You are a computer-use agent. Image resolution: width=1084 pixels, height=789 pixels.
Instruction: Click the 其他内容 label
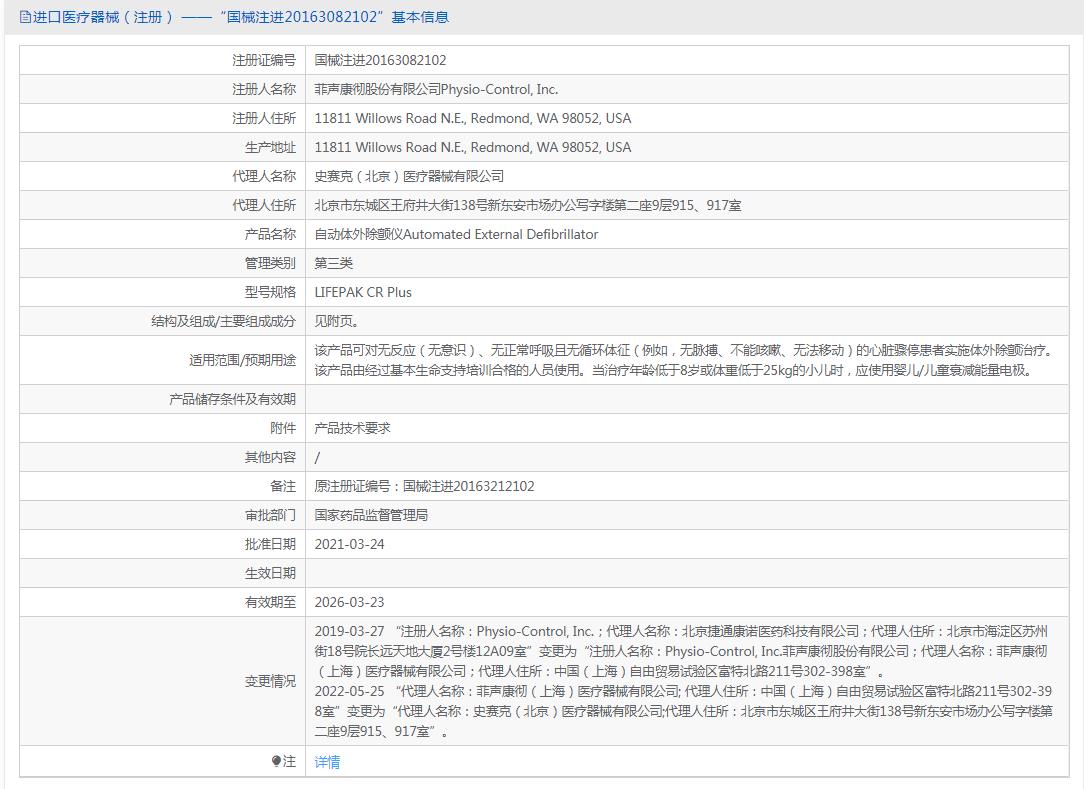tap(270, 457)
